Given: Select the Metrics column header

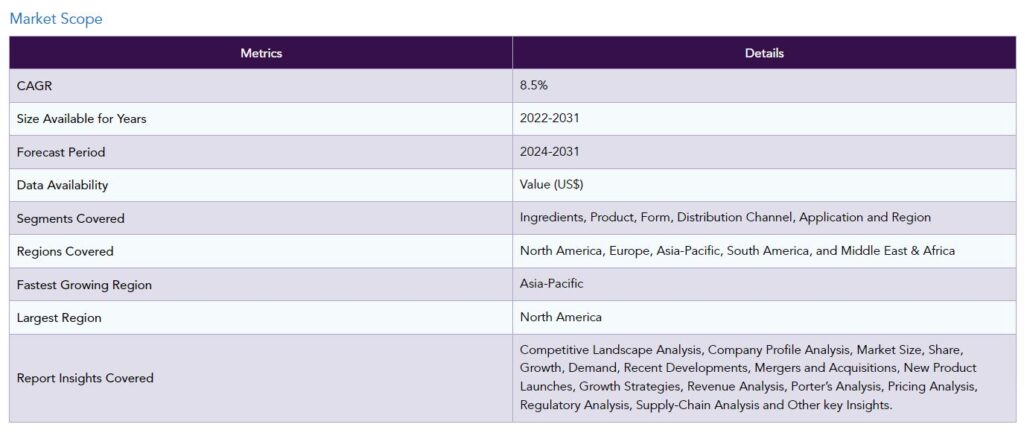Looking at the screenshot, I should pos(261,53).
